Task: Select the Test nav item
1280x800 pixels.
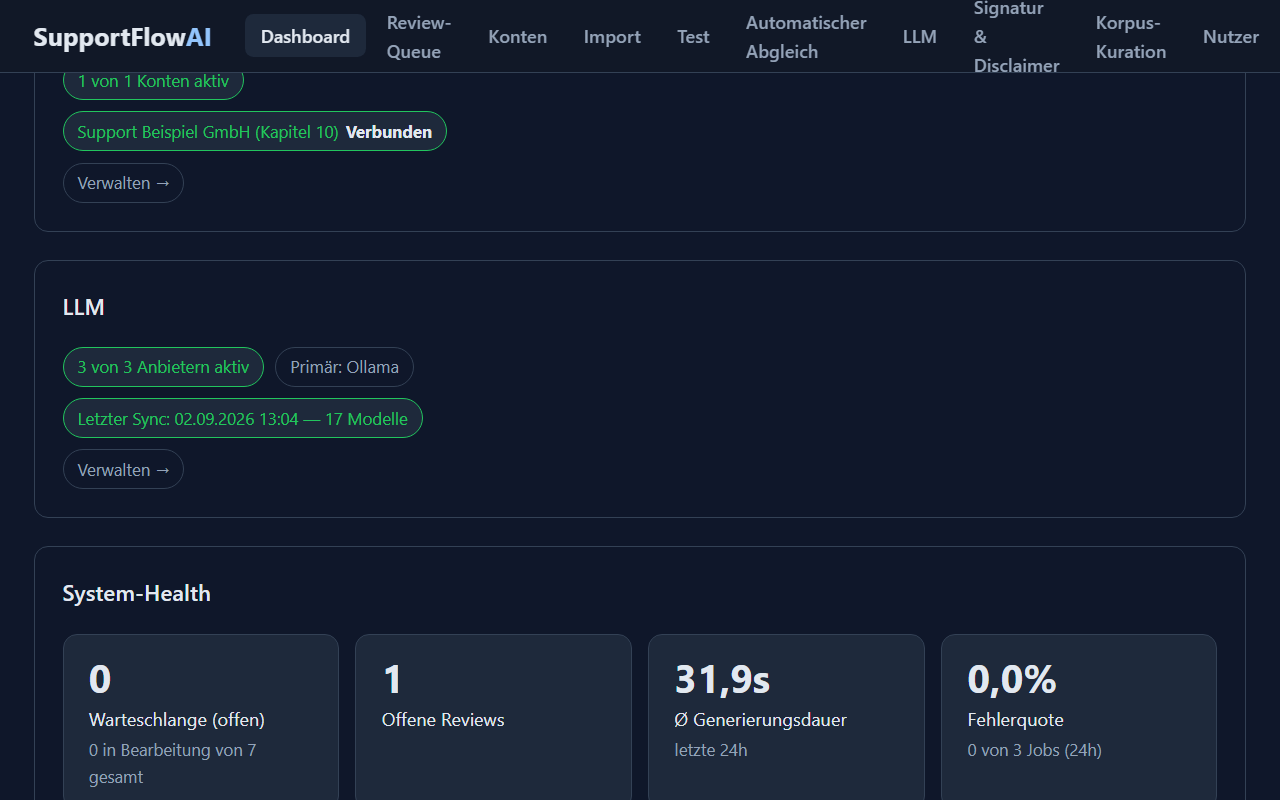Action: coord(693,36)
